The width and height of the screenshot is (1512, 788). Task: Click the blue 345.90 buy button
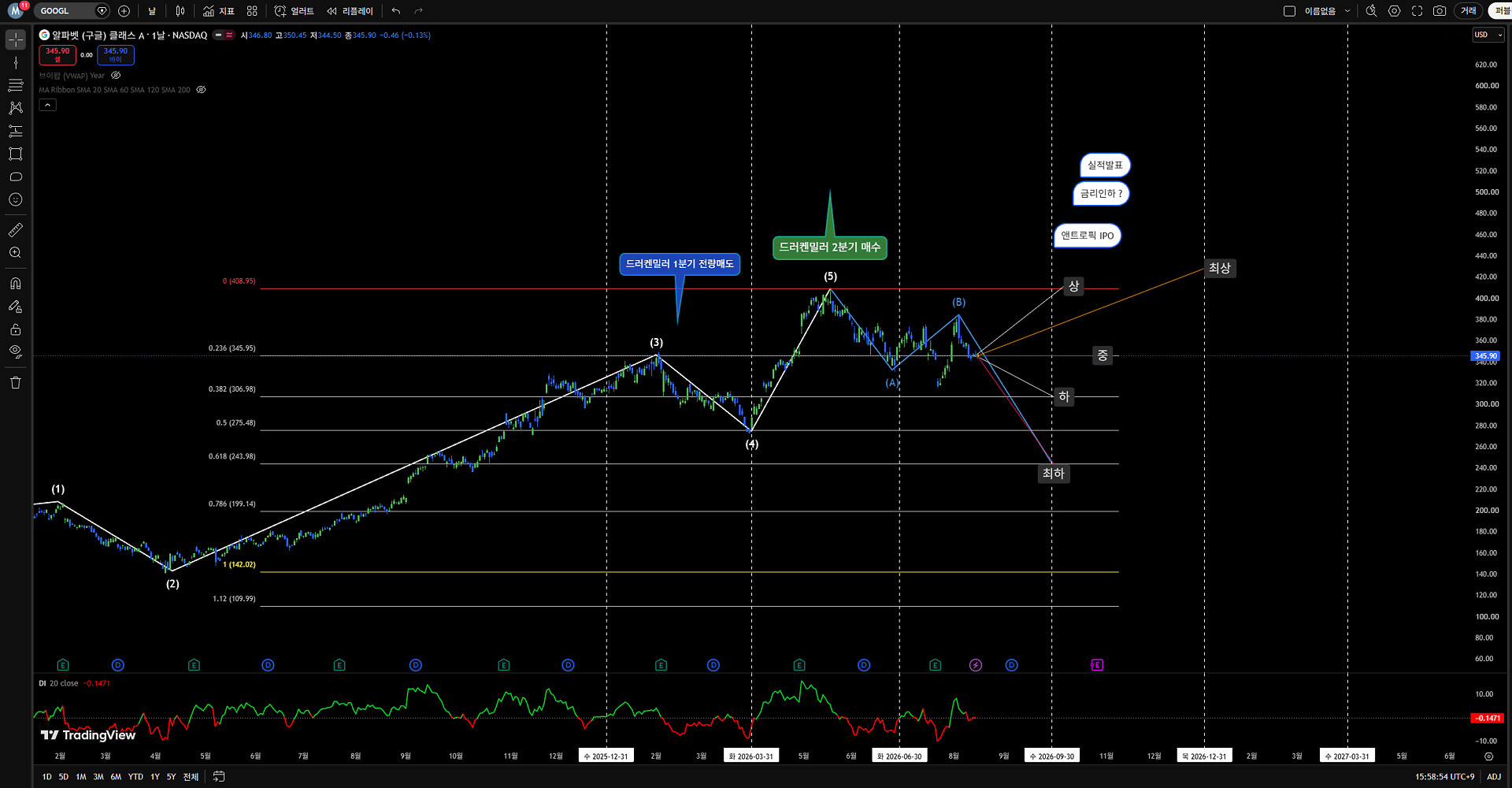(116, 55)
